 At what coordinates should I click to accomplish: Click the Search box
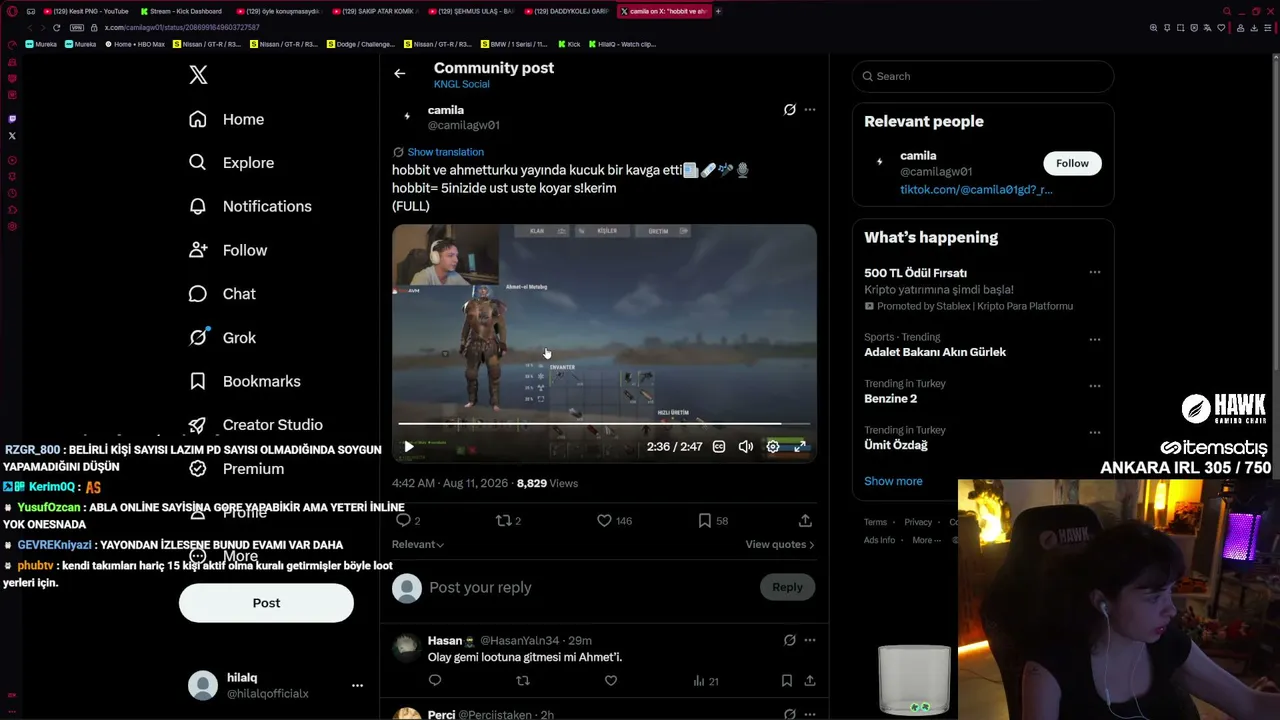coord(983,76)
